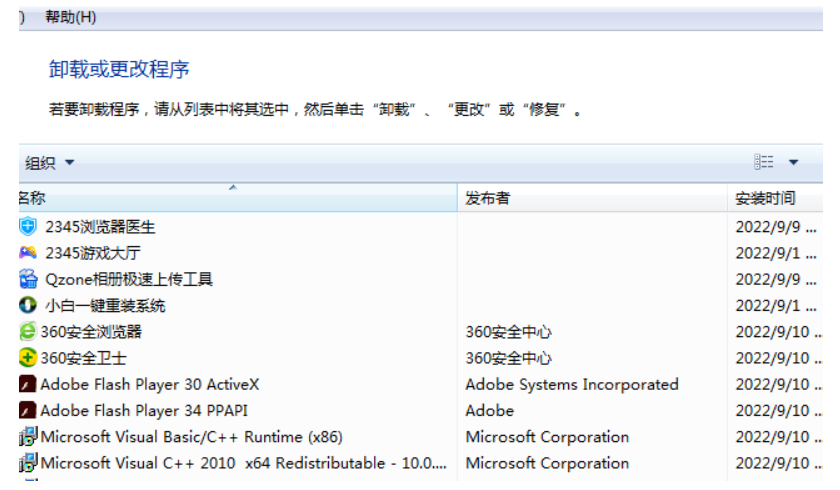Click the Adobe Flash Player 30 ActiveX icon
The image size is (840, 490).
[28, 384]
